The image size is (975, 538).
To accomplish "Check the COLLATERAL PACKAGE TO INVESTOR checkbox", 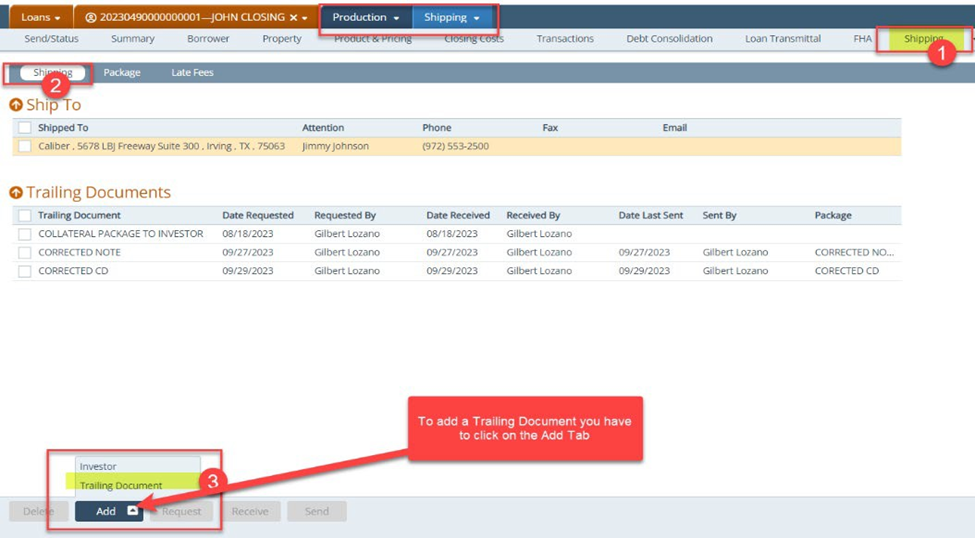I will click(24, 234).
